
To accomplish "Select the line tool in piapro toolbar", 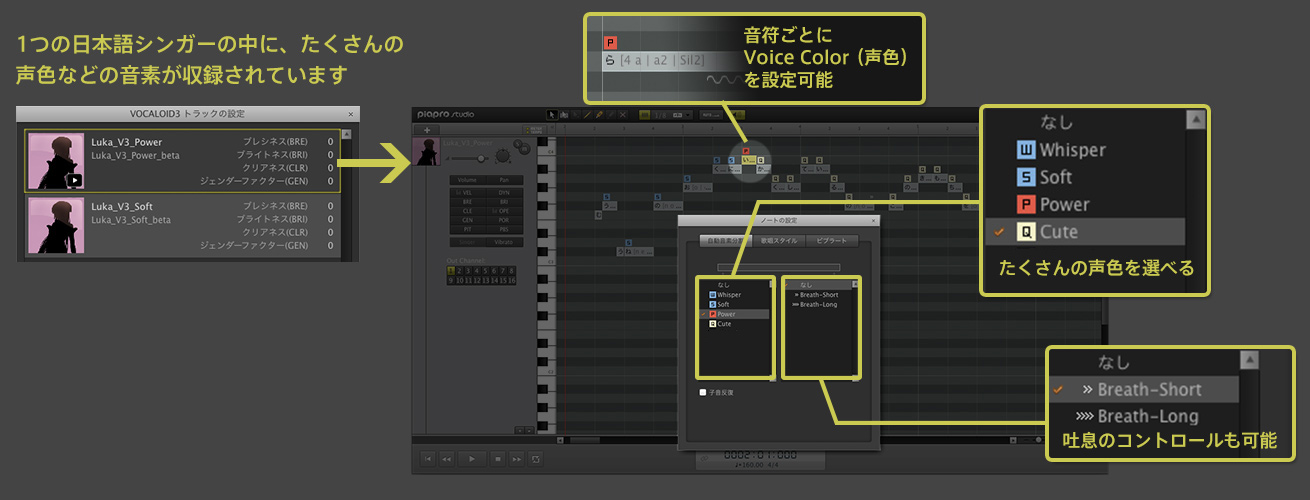I will coord(587,115).
